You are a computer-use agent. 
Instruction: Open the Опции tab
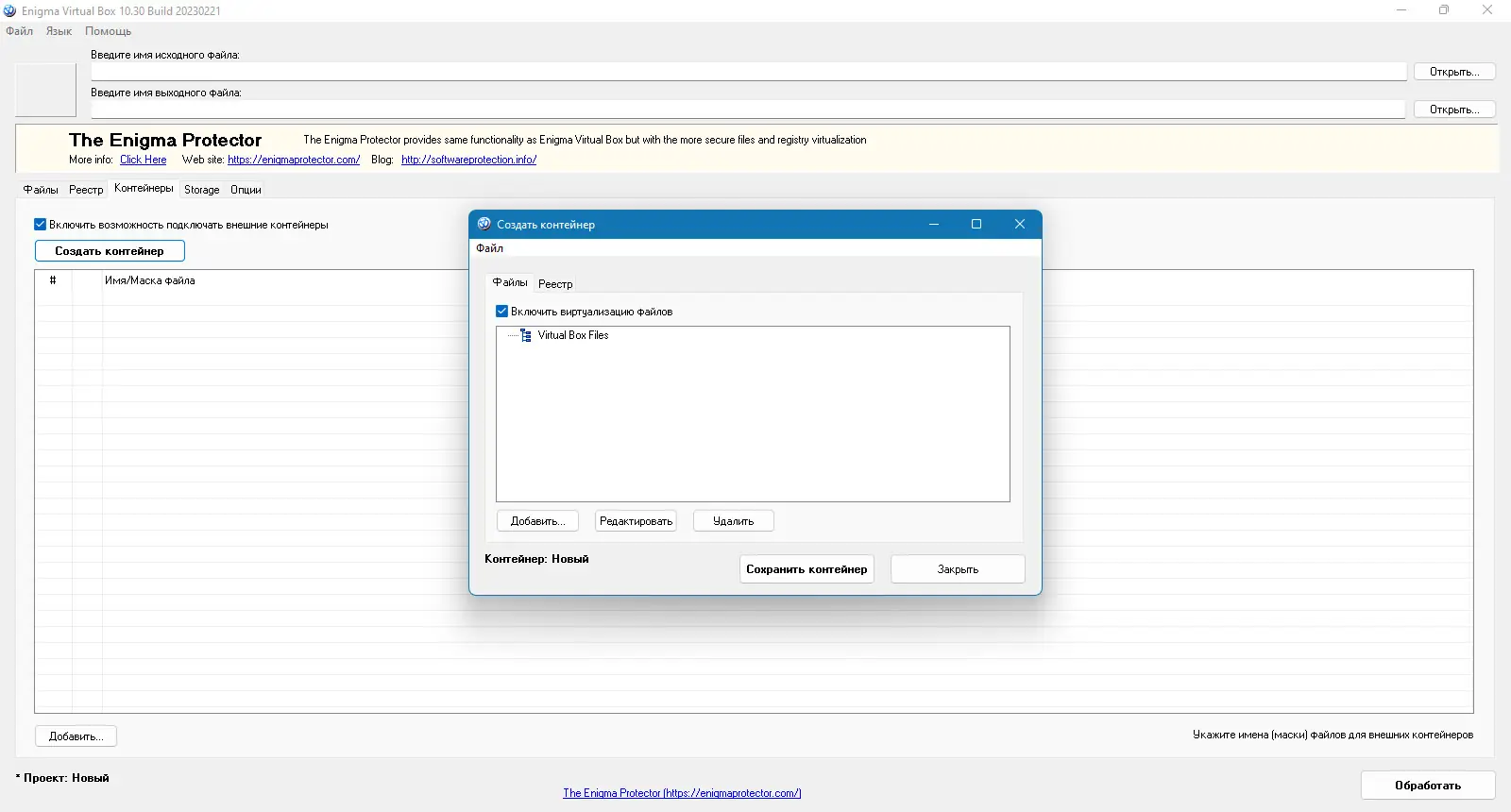[x=246, y=190]
